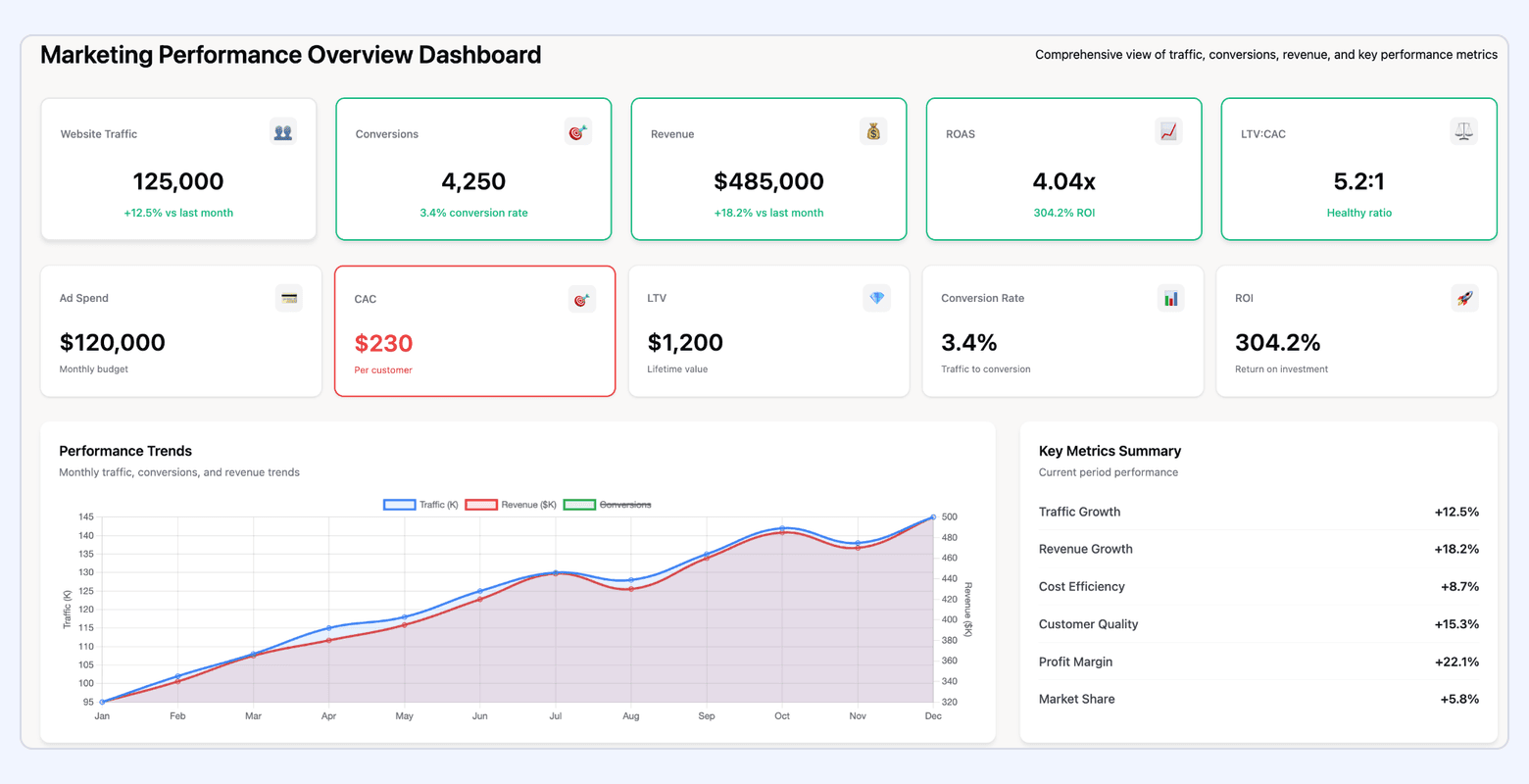This screenshot has height=784, width=1529.
Task: Click the December data point on the chart
Action: coord(931,515)
